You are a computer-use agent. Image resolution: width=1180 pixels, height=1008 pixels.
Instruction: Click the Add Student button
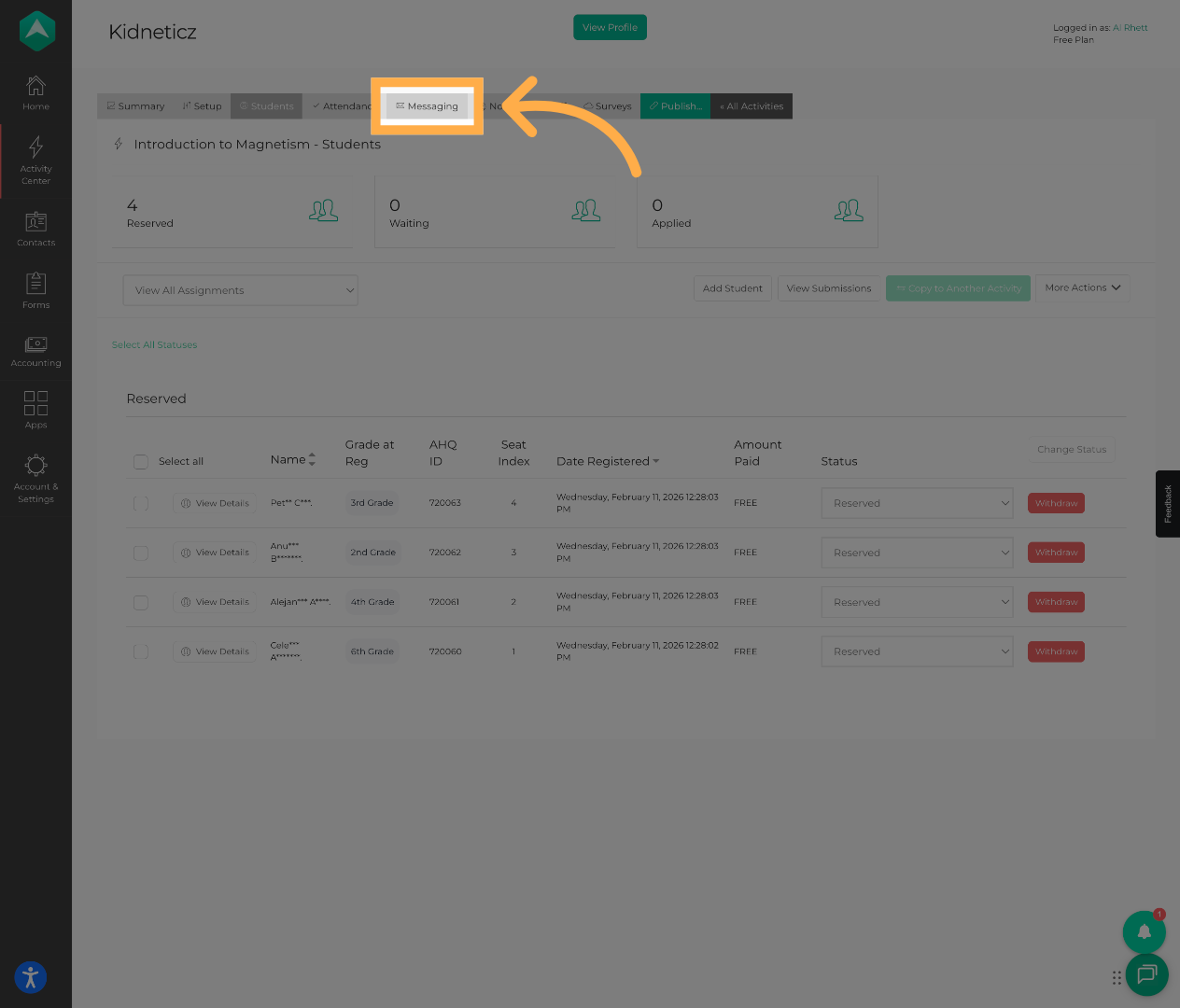(x=732, y=288)
